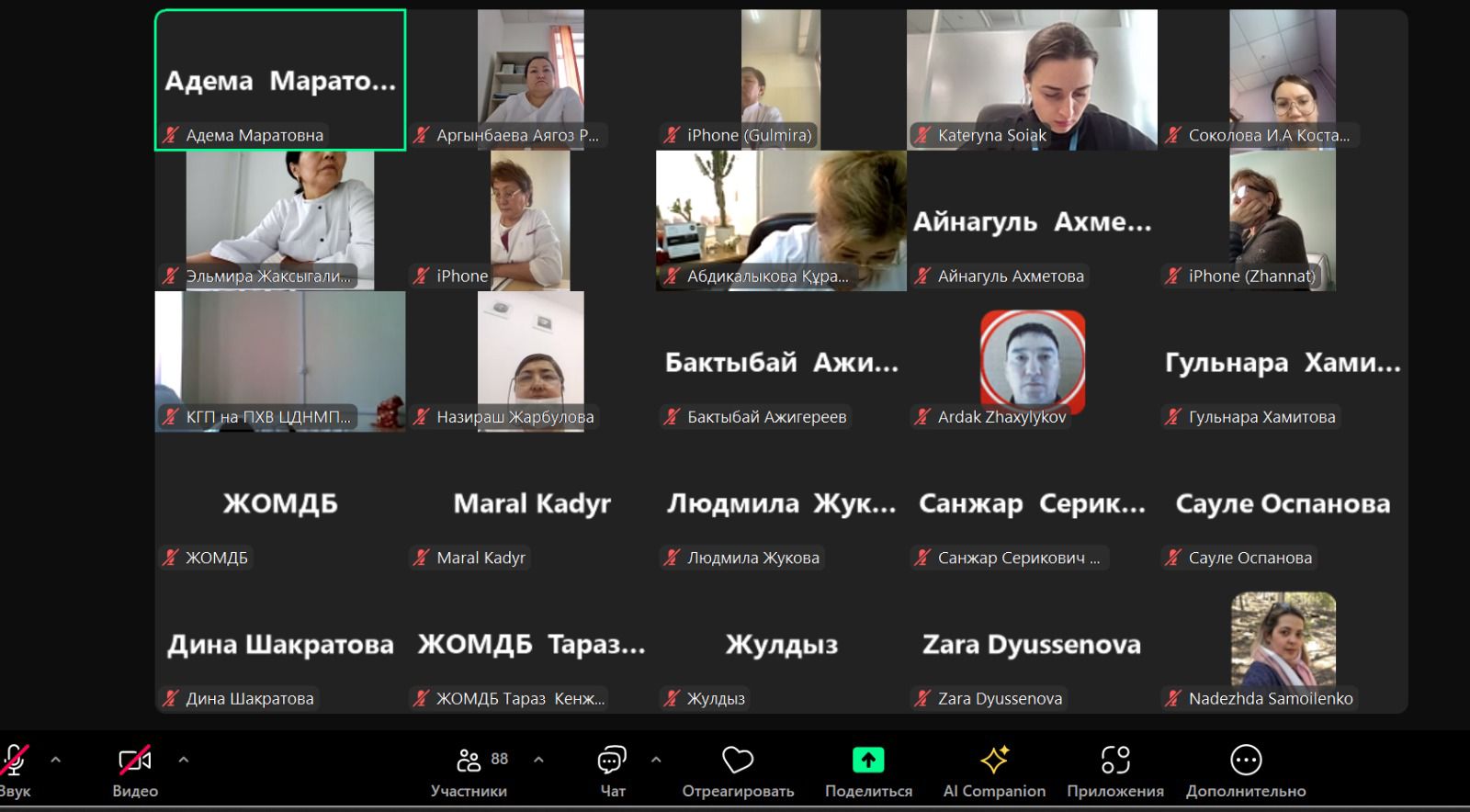Open the AI Companion sparkle icon
The image size is (1470, 812).
(994, 761)
